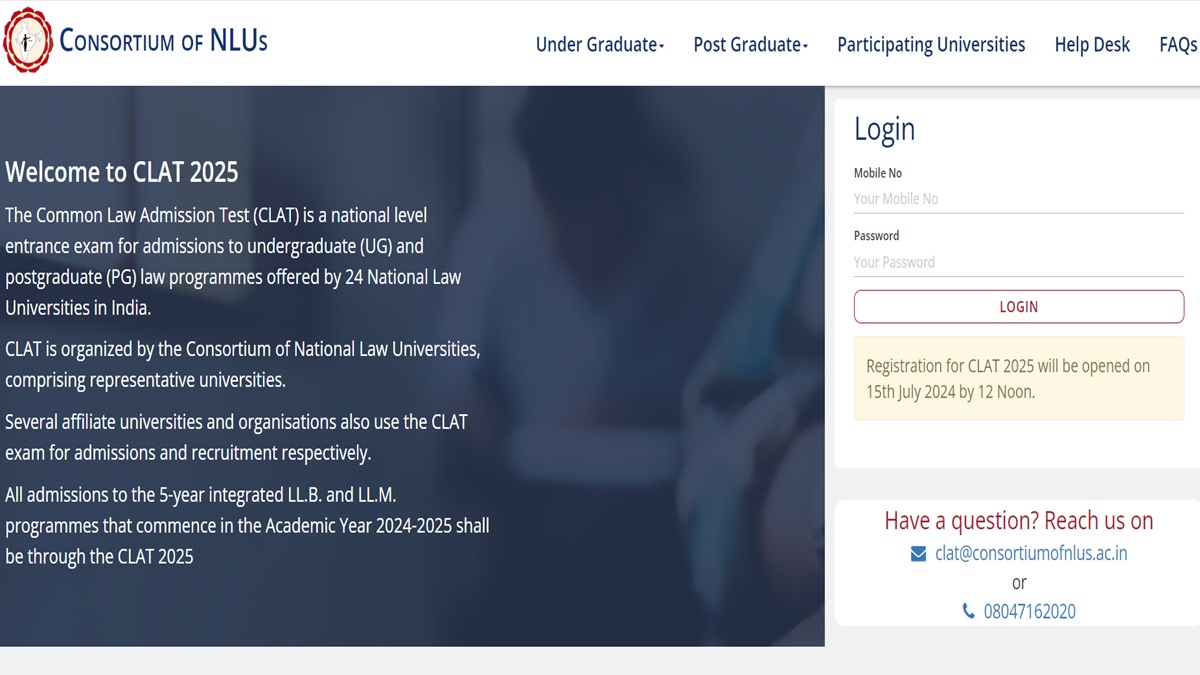Go to Participating Universities page
This screenshot has width=1200, height=675.
(931, 44)
